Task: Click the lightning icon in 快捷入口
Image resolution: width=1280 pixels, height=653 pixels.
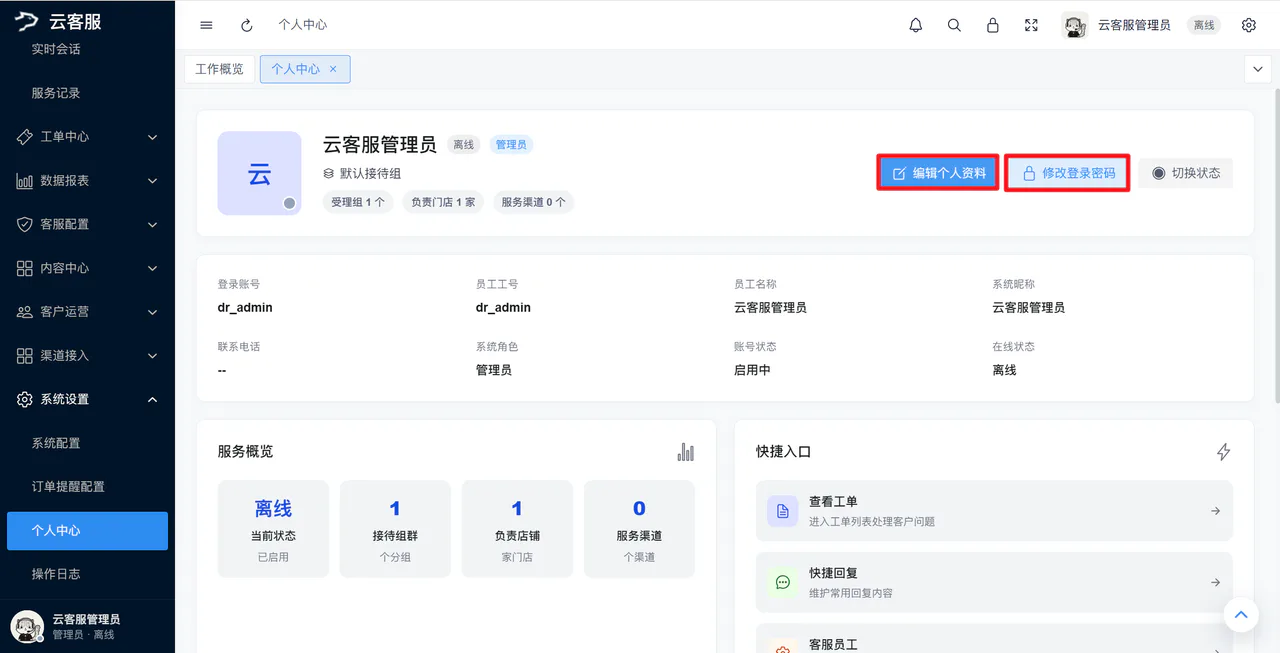Action: (1223, 452)
